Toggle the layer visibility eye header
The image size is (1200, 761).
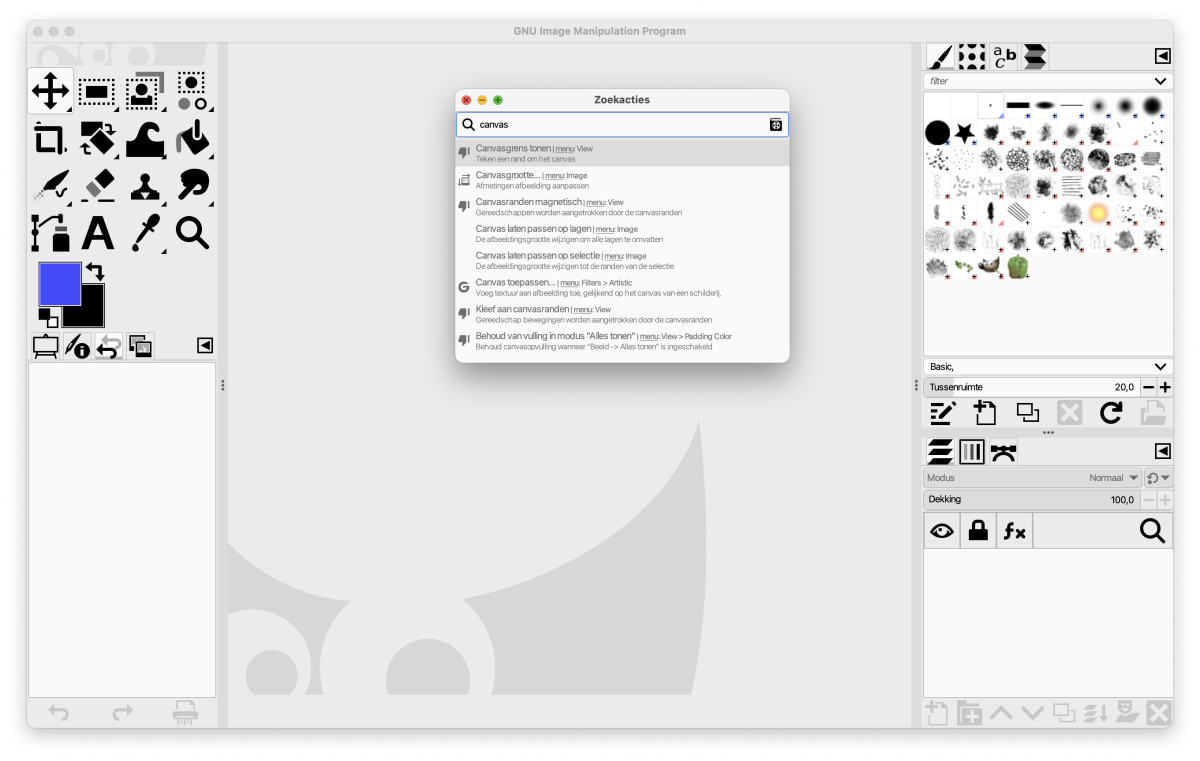click(x=941, y=532)
